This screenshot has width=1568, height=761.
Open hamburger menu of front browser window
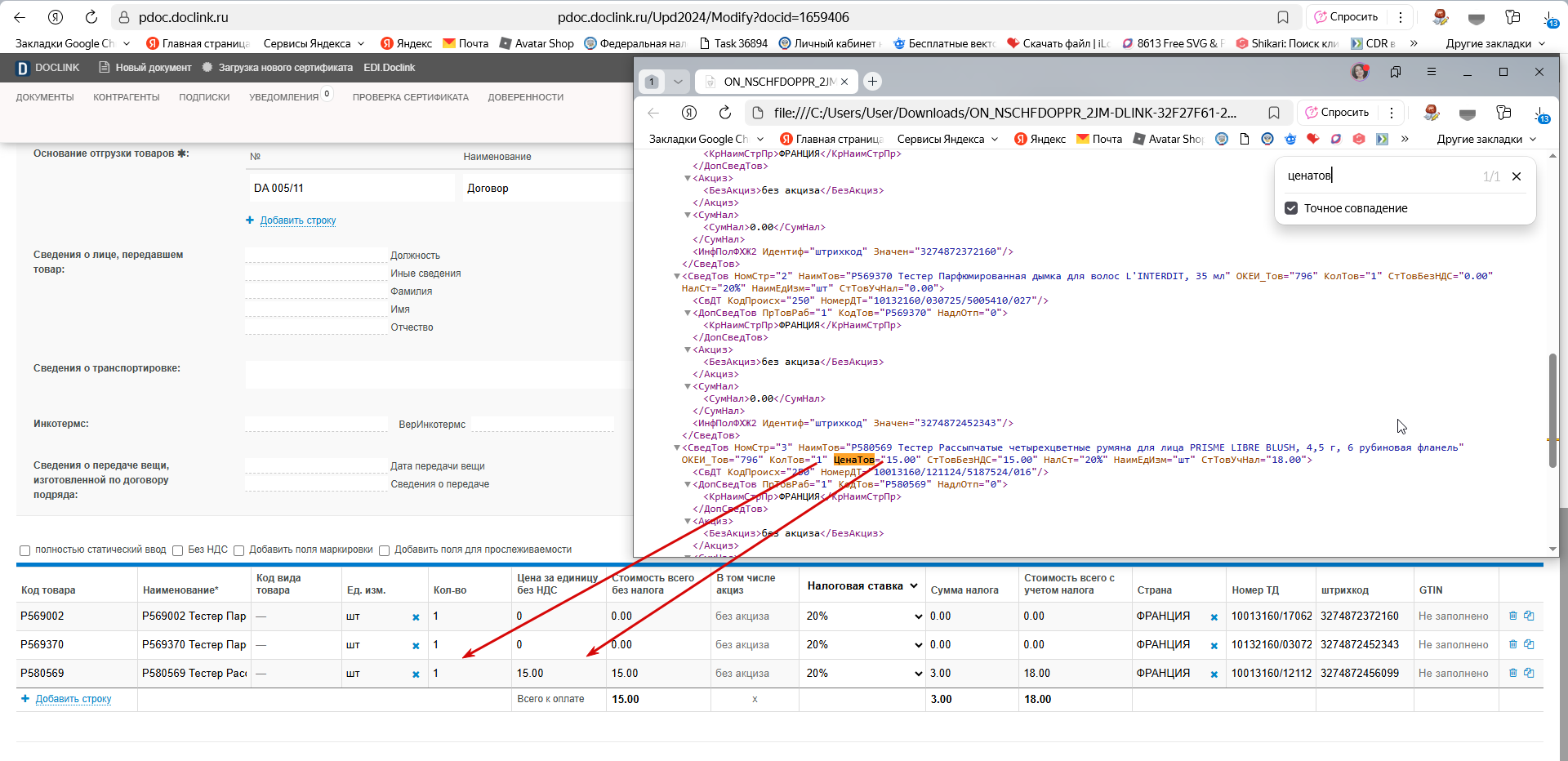tap(1432, 72)
